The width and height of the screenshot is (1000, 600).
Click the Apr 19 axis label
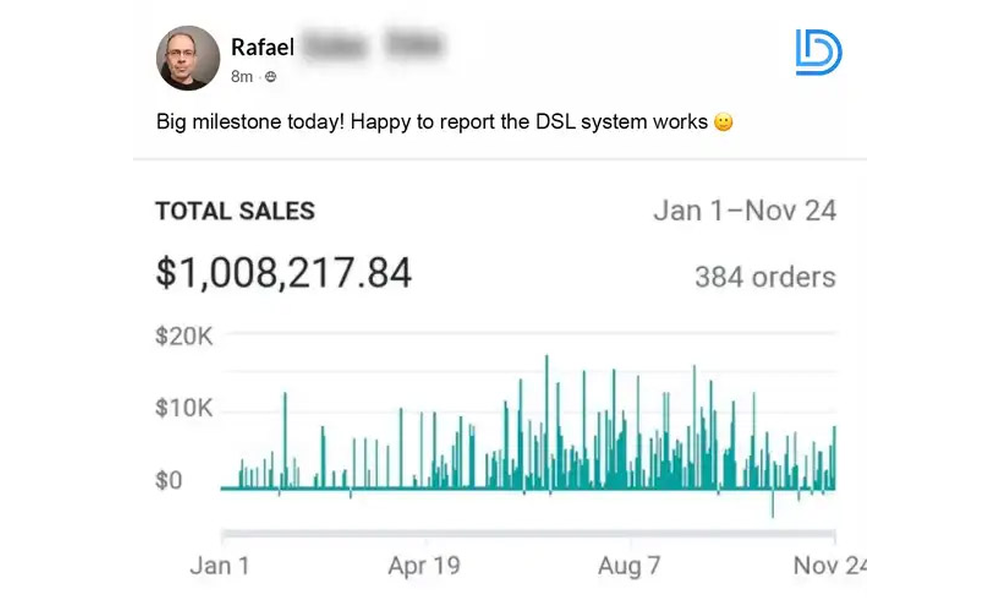(424, 566)
